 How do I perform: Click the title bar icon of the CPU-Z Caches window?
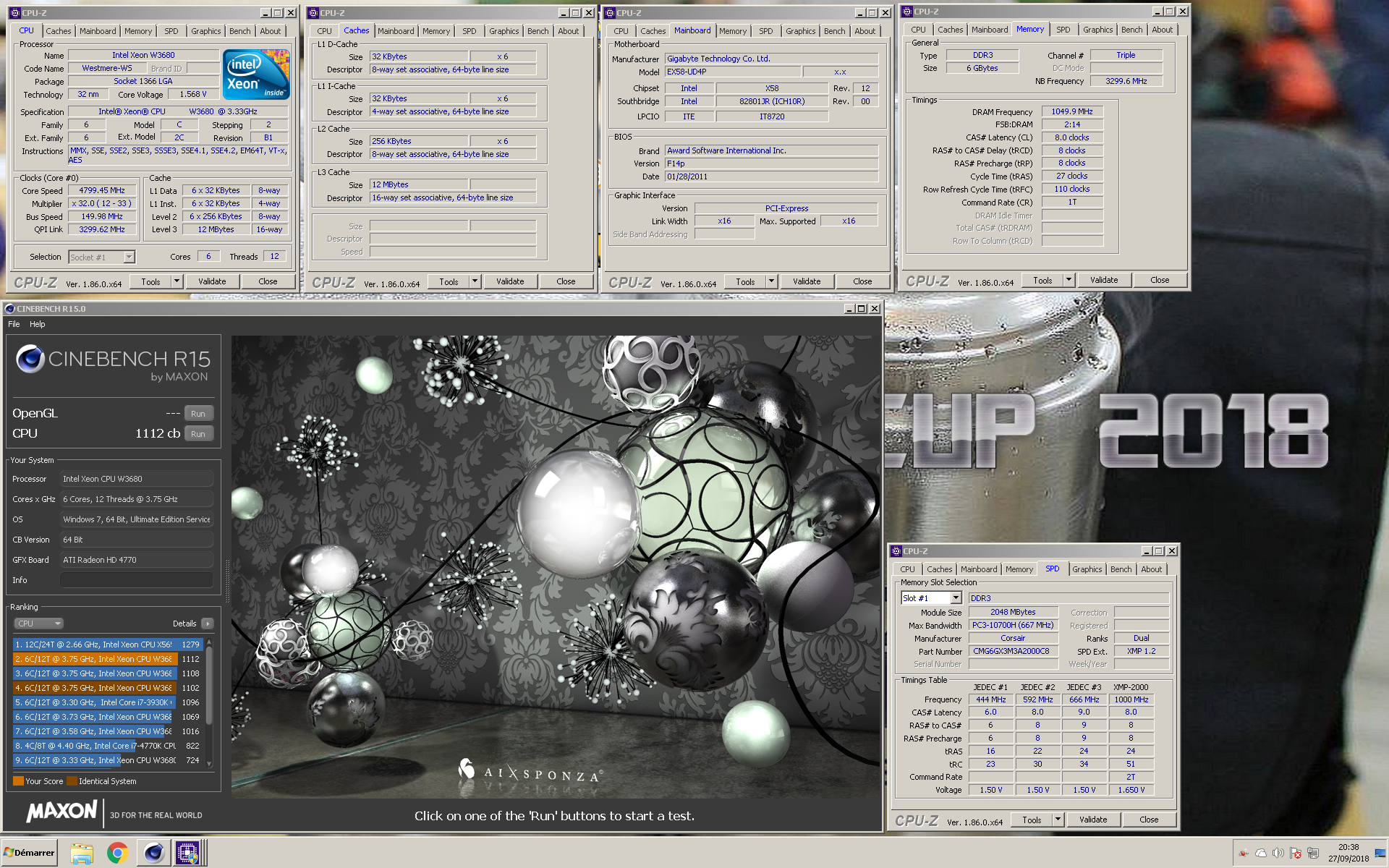[313, 13]
